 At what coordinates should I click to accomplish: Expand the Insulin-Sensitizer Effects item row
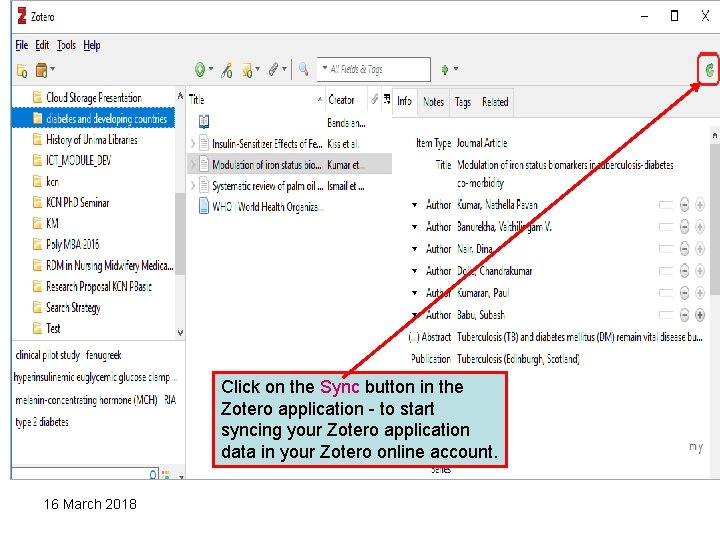coord(193,144)
